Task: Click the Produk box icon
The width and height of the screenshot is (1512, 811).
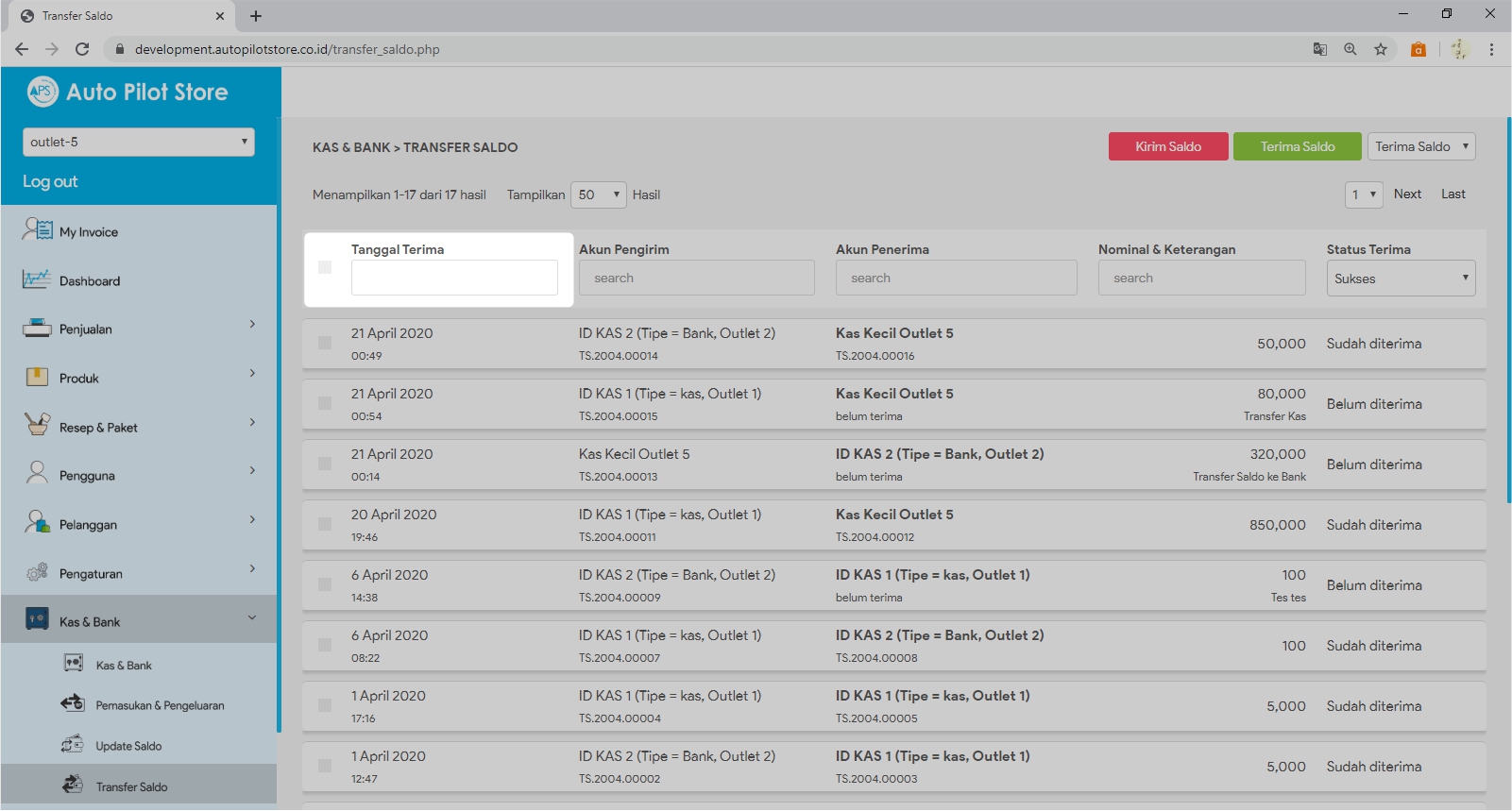Action: coord(37,378)
